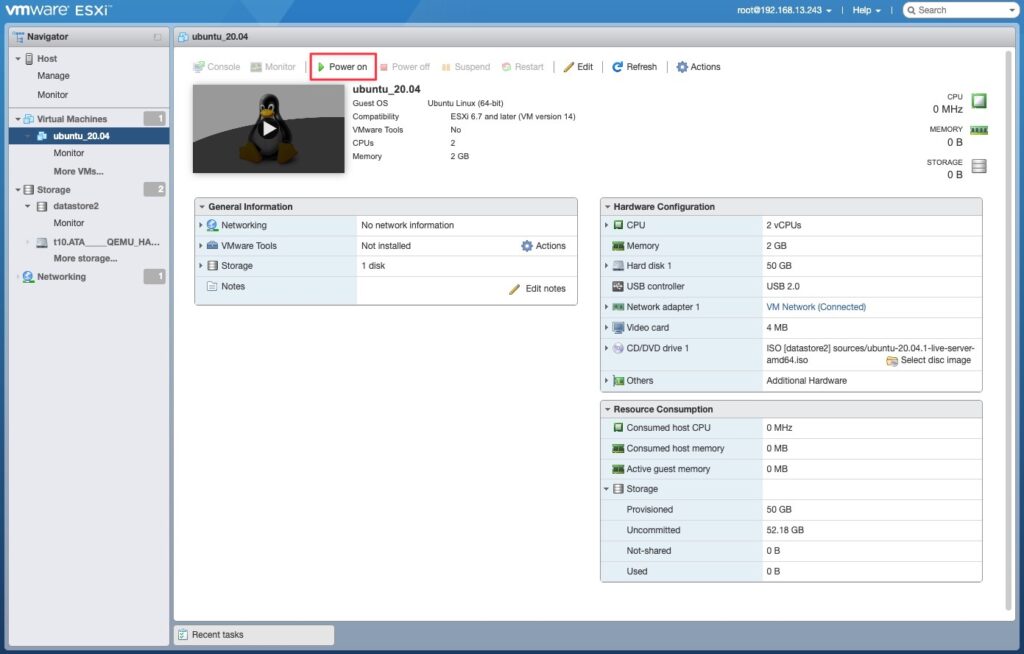Click the Search field
The height and width of the screenshot is (654, 1024).
961,10
